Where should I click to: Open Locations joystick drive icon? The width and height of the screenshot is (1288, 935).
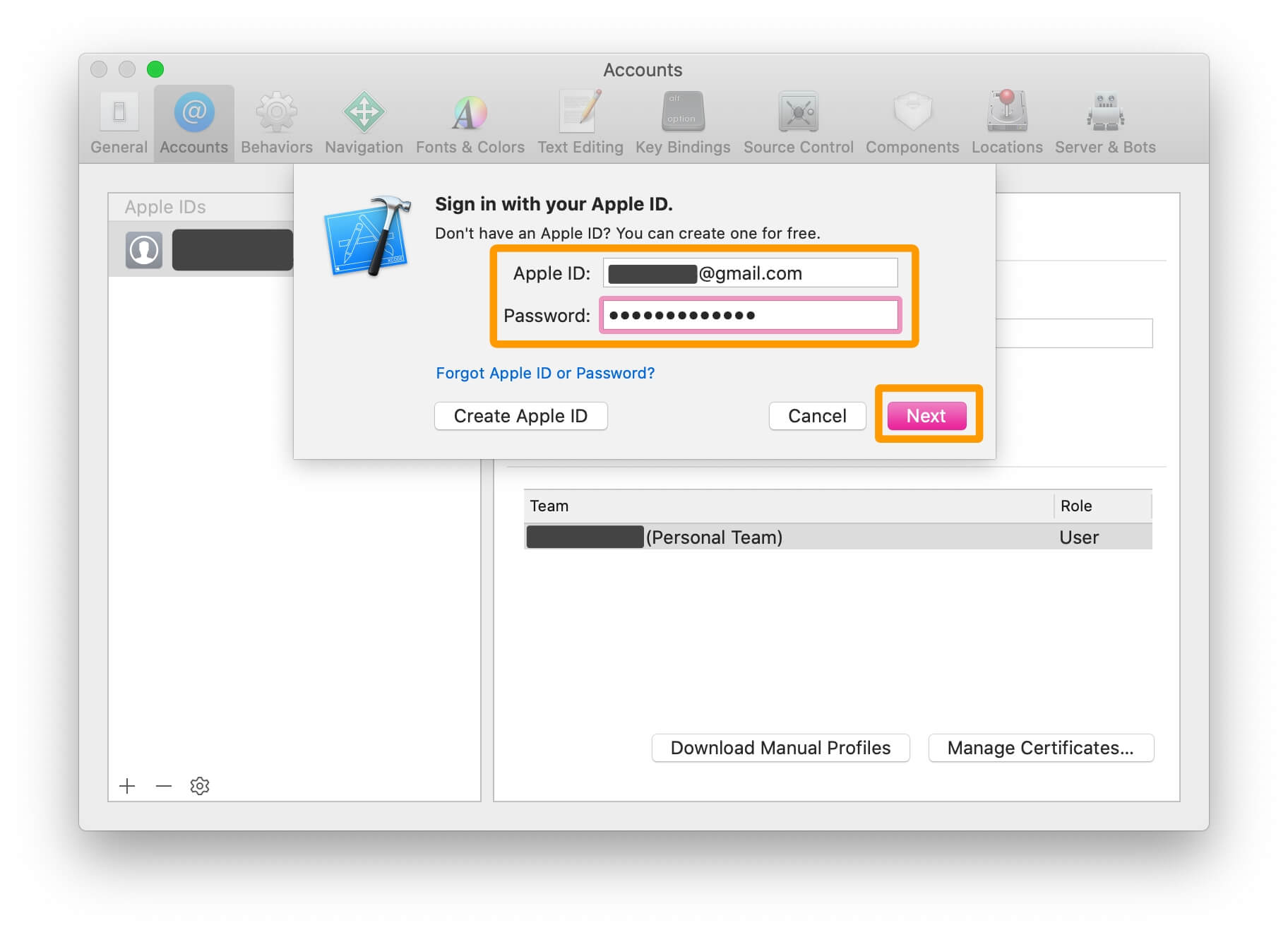pos(1007,111)
